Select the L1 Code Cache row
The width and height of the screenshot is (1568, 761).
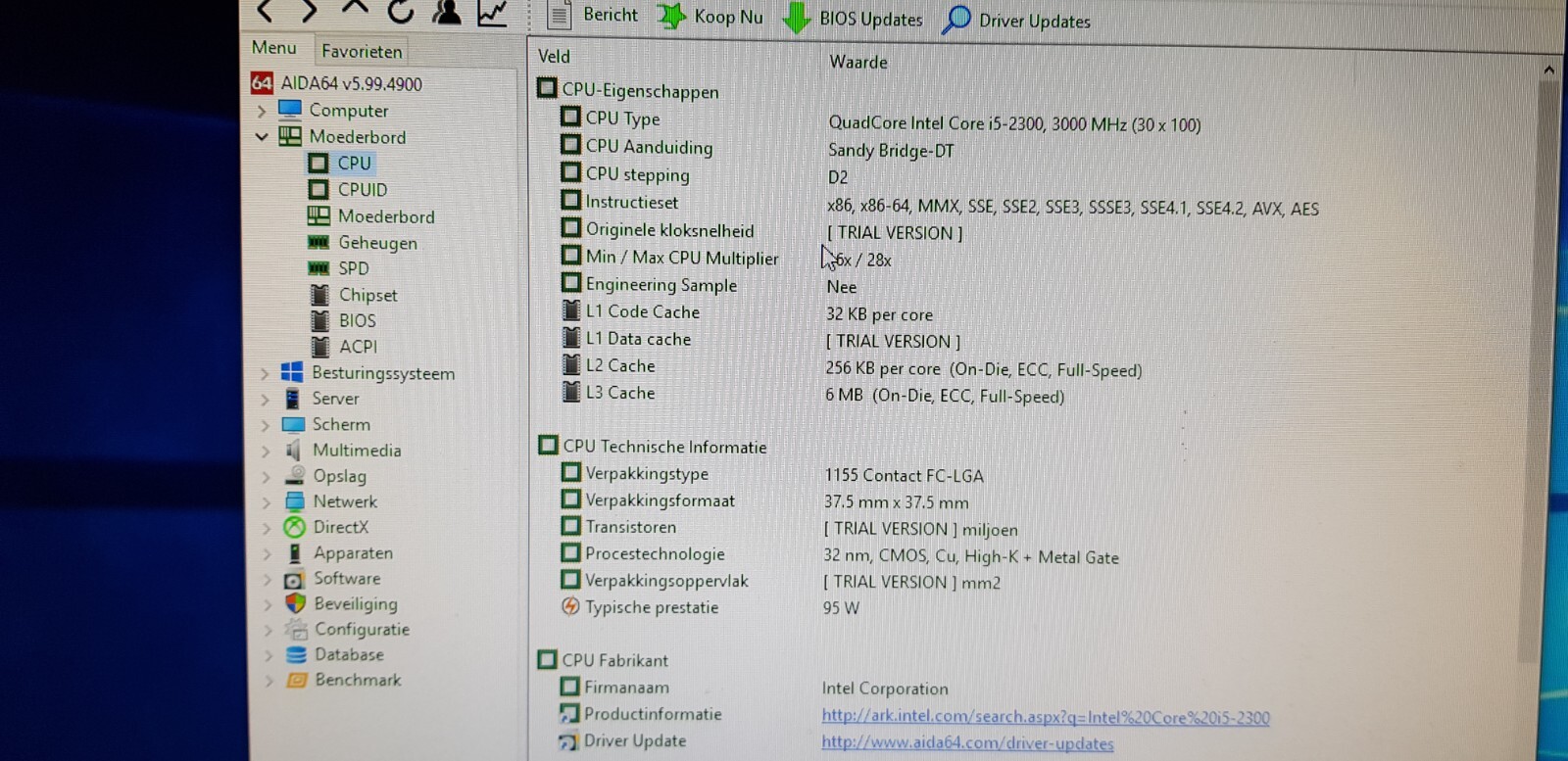point(747,312)
